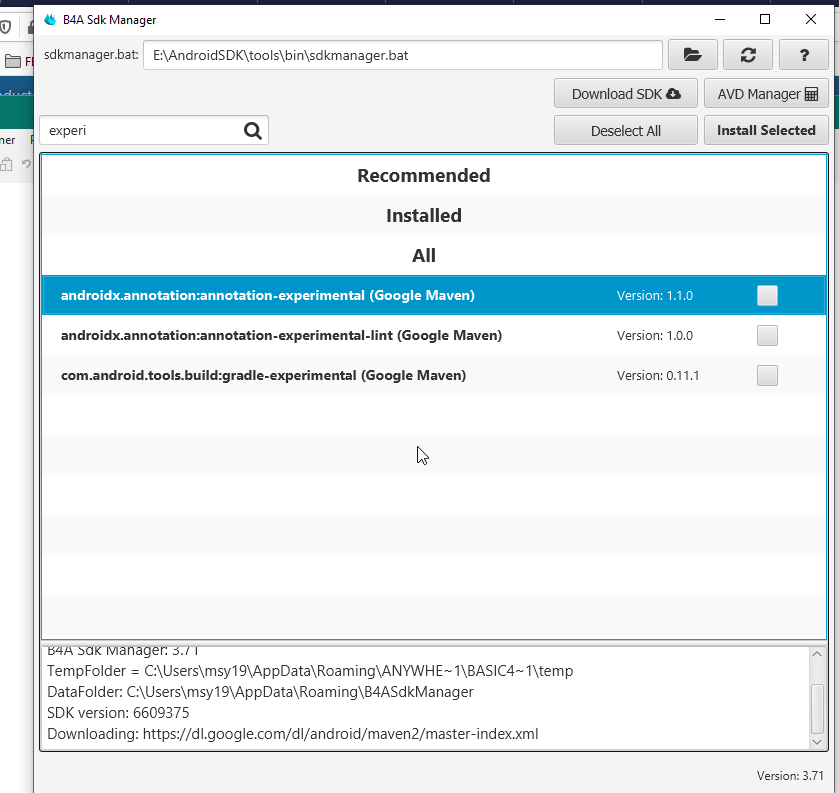This screenshot has height=793, width=839.
Task: Click the Deselect All button
Action: click(x=626, y=131)
